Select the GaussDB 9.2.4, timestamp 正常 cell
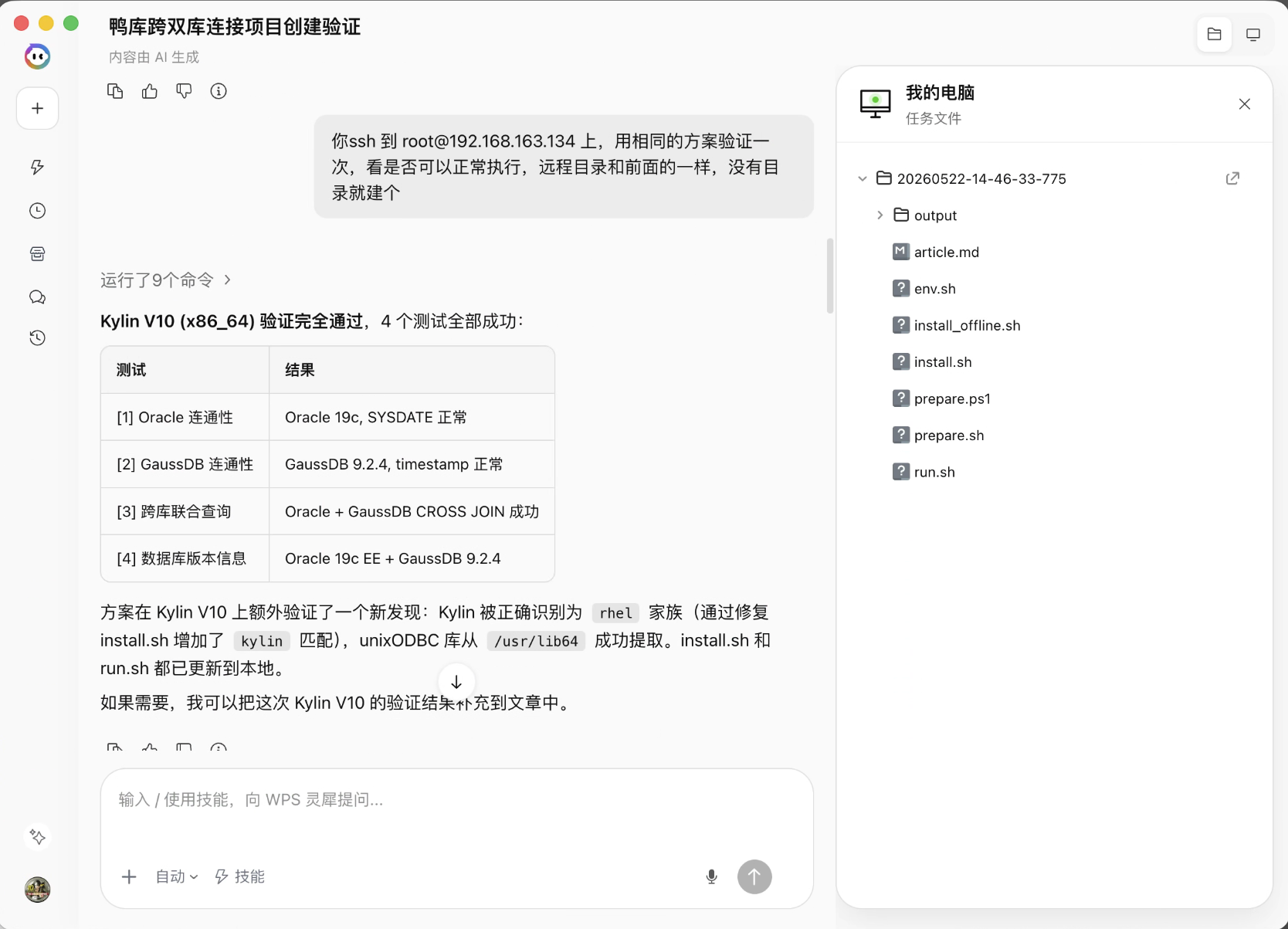1288x929 pixels. 412,464
